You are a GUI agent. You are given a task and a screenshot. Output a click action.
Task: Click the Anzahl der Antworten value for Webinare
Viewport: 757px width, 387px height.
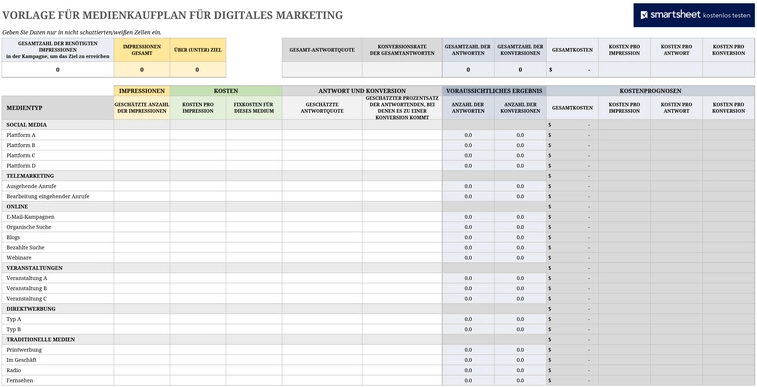click(x=468, y=258)
